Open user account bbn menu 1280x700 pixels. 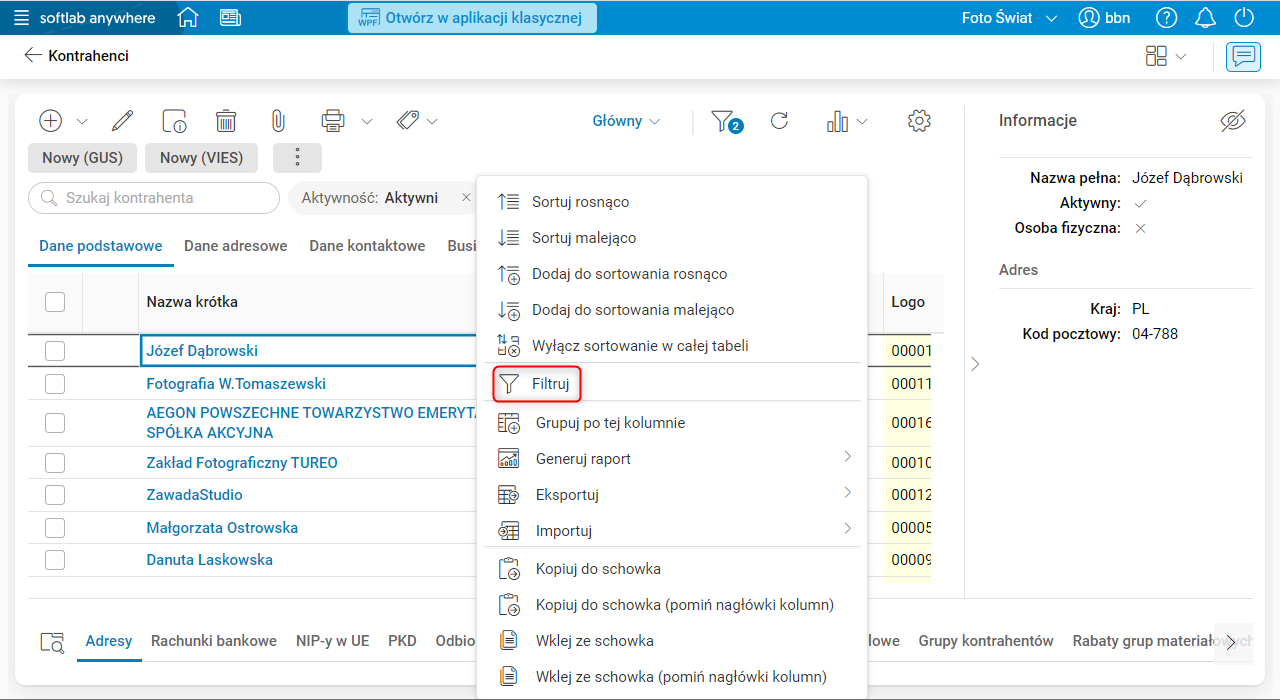[x=1104, y=18]
